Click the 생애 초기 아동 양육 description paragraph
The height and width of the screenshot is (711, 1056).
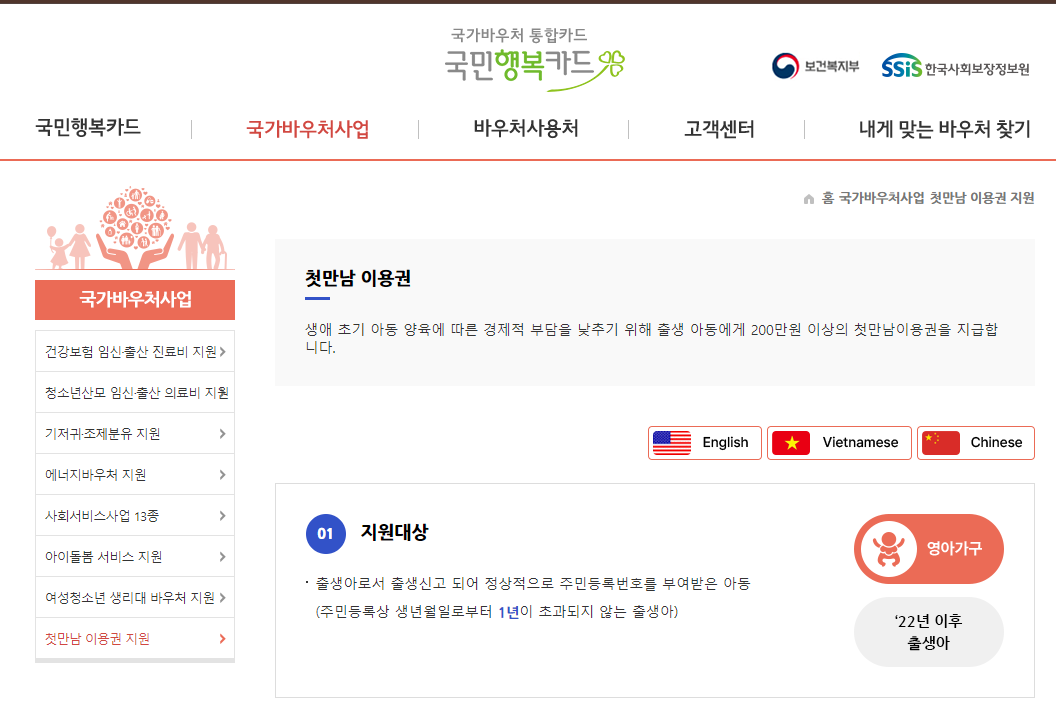point(651,338)
